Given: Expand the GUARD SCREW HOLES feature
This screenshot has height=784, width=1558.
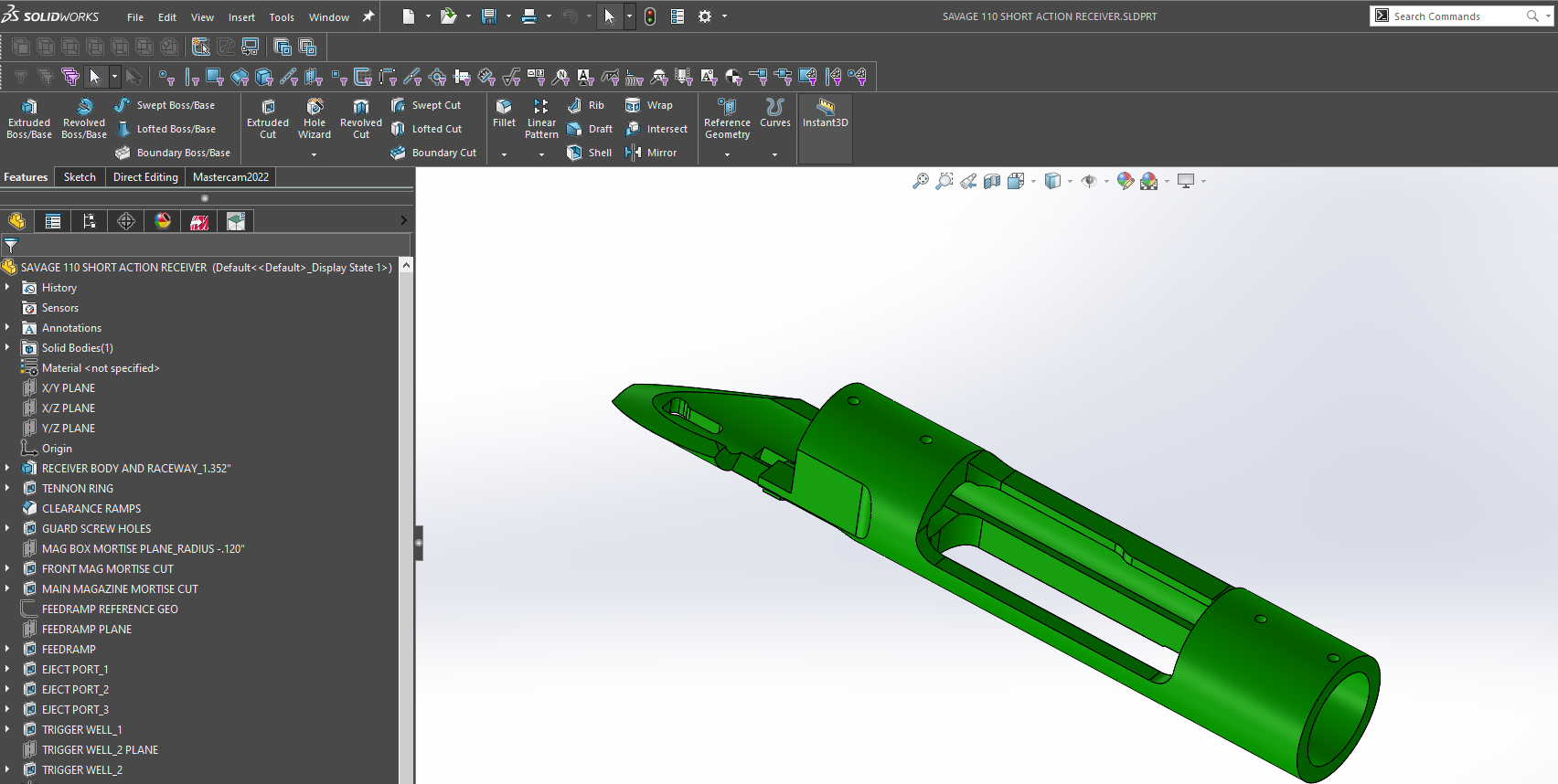Looking at the screenshot, I should 7,528.
